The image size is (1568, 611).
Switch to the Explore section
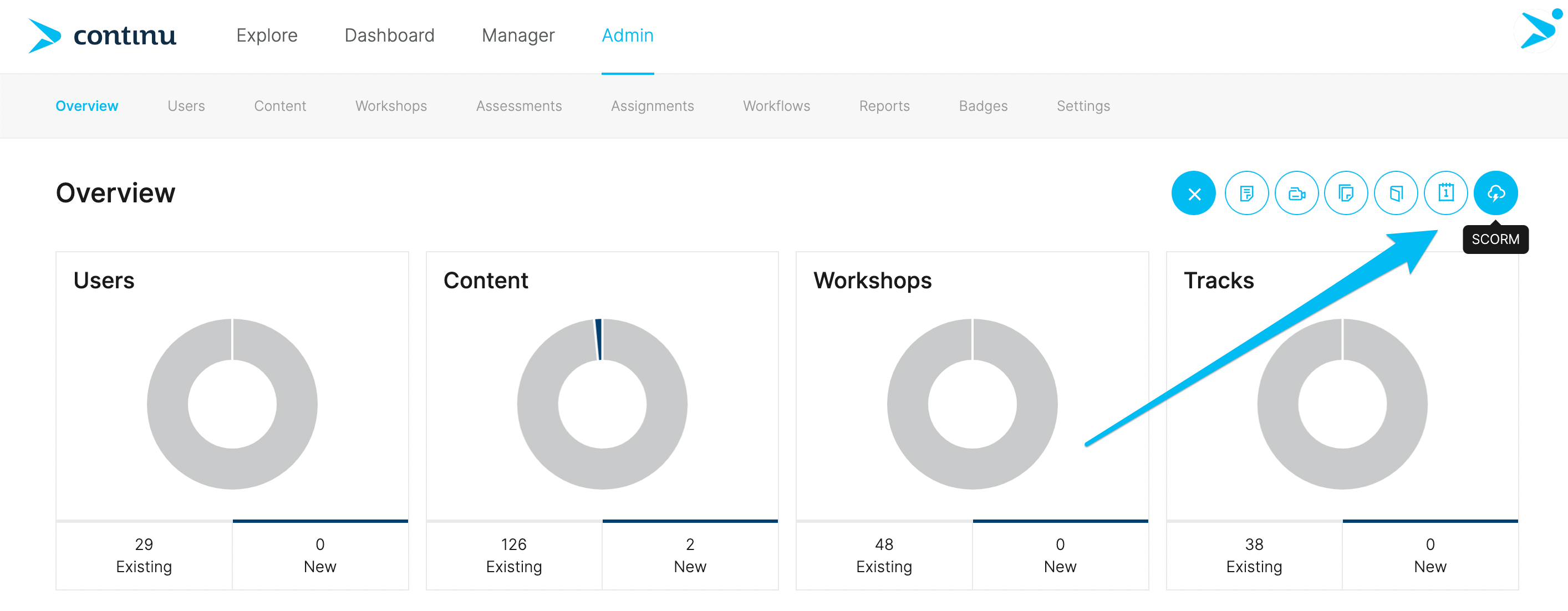tap(266, 35)
